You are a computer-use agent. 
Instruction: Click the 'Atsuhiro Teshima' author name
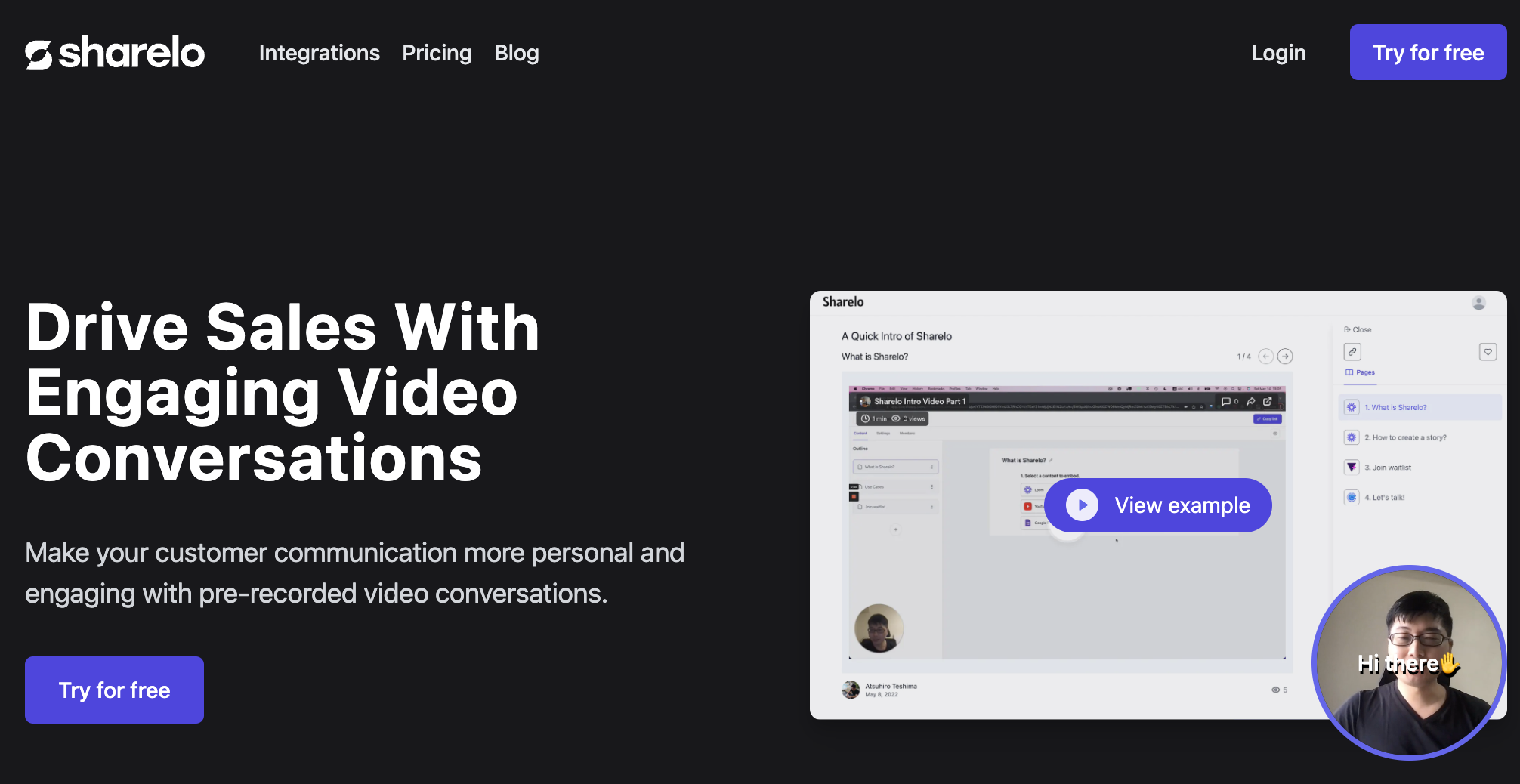coord(891,687)
